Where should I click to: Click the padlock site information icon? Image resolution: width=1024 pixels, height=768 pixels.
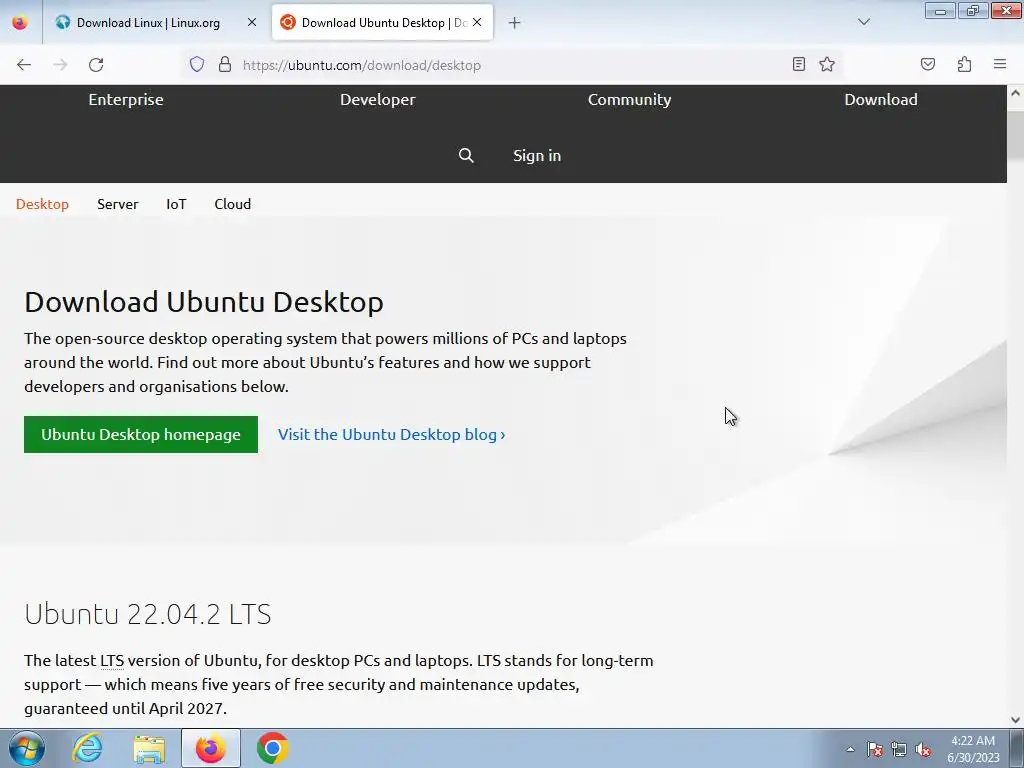pyautogui.click(x=225, y=65)
